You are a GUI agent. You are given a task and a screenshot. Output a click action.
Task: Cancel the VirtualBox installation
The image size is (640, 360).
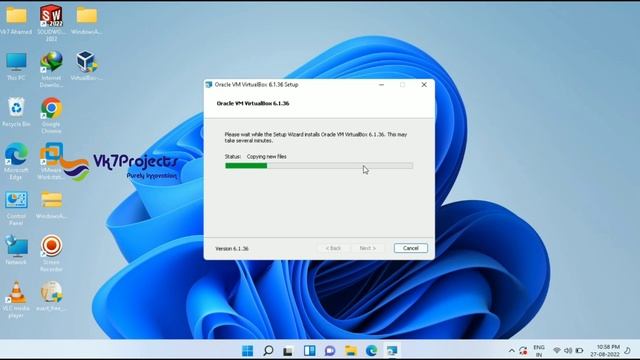click(411, 248)
